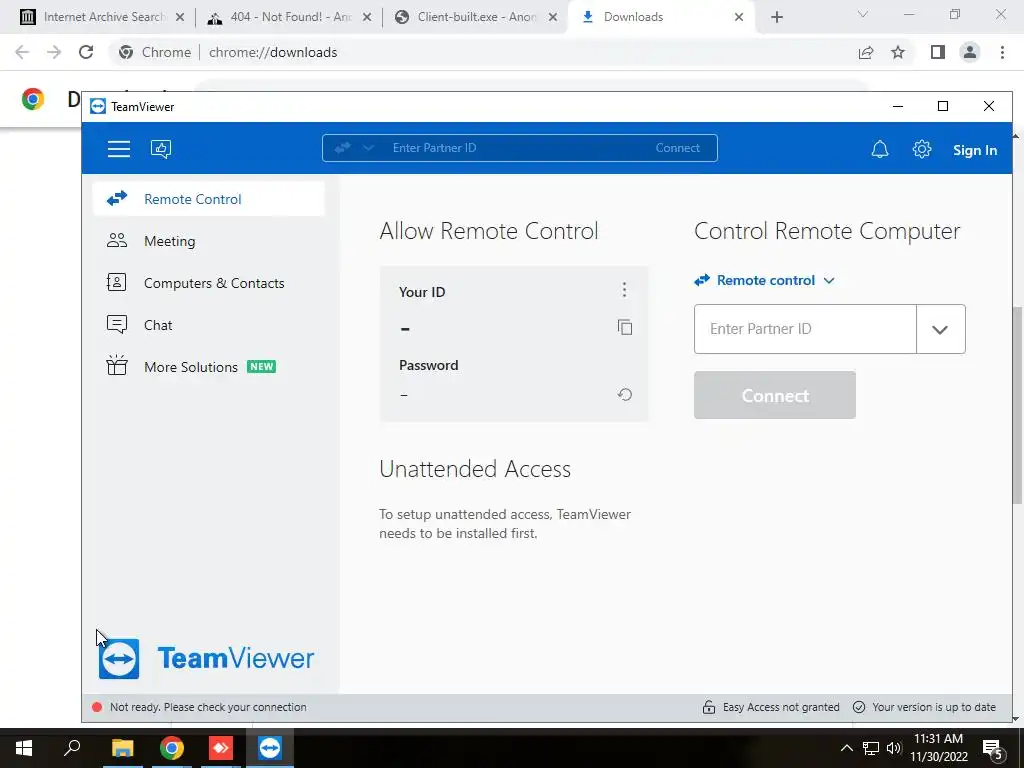Click Chrome forward navigation arrow
The width and height of the screenshot is (1024, 768).
point(54,52)
